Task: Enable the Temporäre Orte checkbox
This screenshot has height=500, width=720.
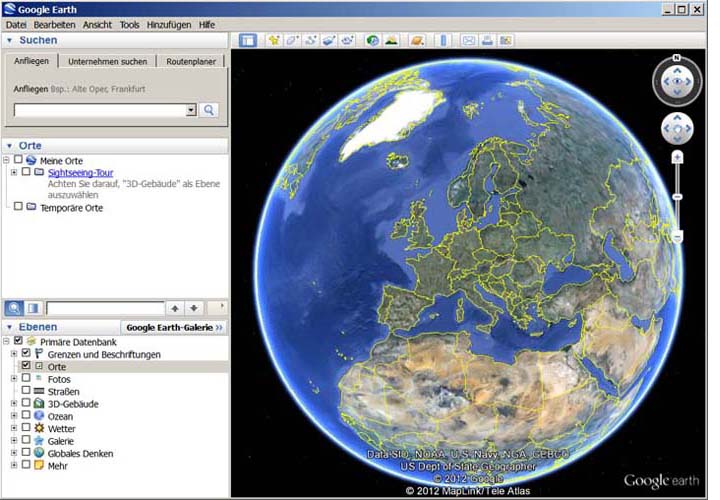Action: 18,207
